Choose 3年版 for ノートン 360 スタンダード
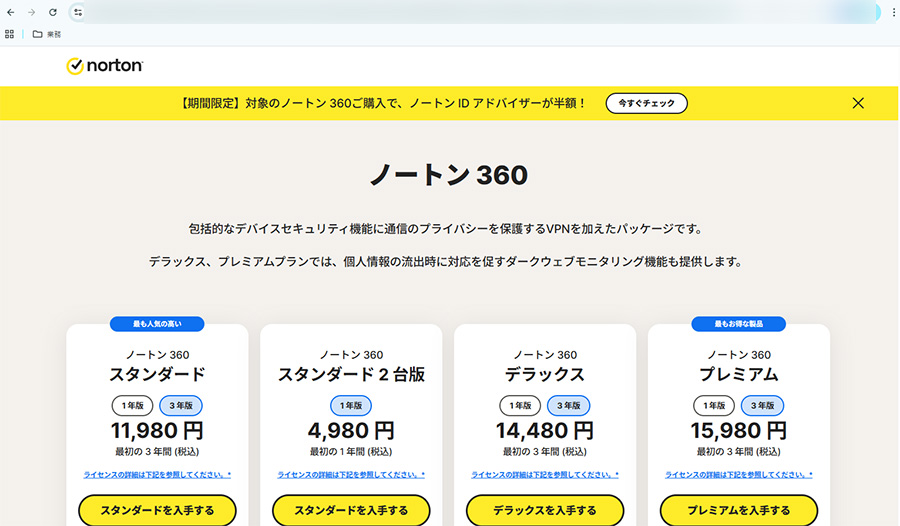The height and width of the screenshot is (526, 900). tap(181, 405)
